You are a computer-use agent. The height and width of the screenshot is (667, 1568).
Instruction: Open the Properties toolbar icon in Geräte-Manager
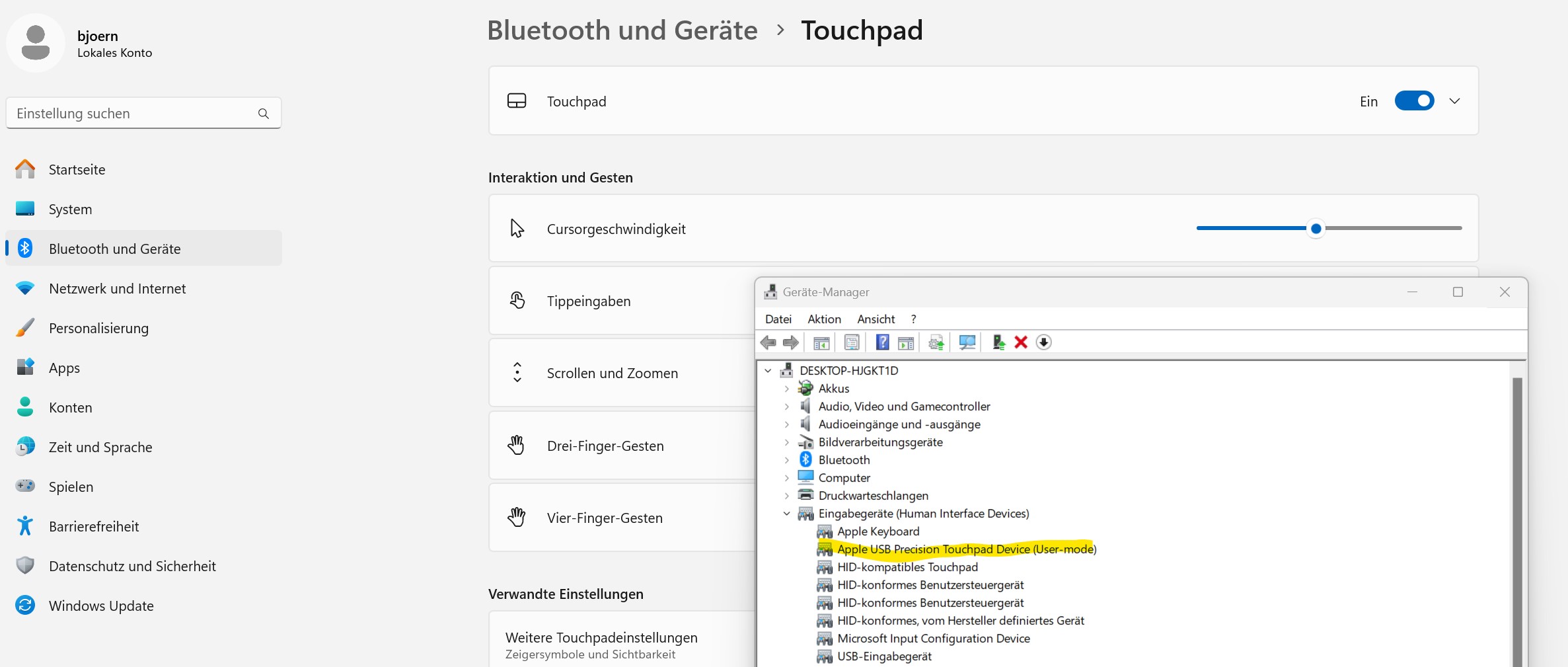[852, 342]
